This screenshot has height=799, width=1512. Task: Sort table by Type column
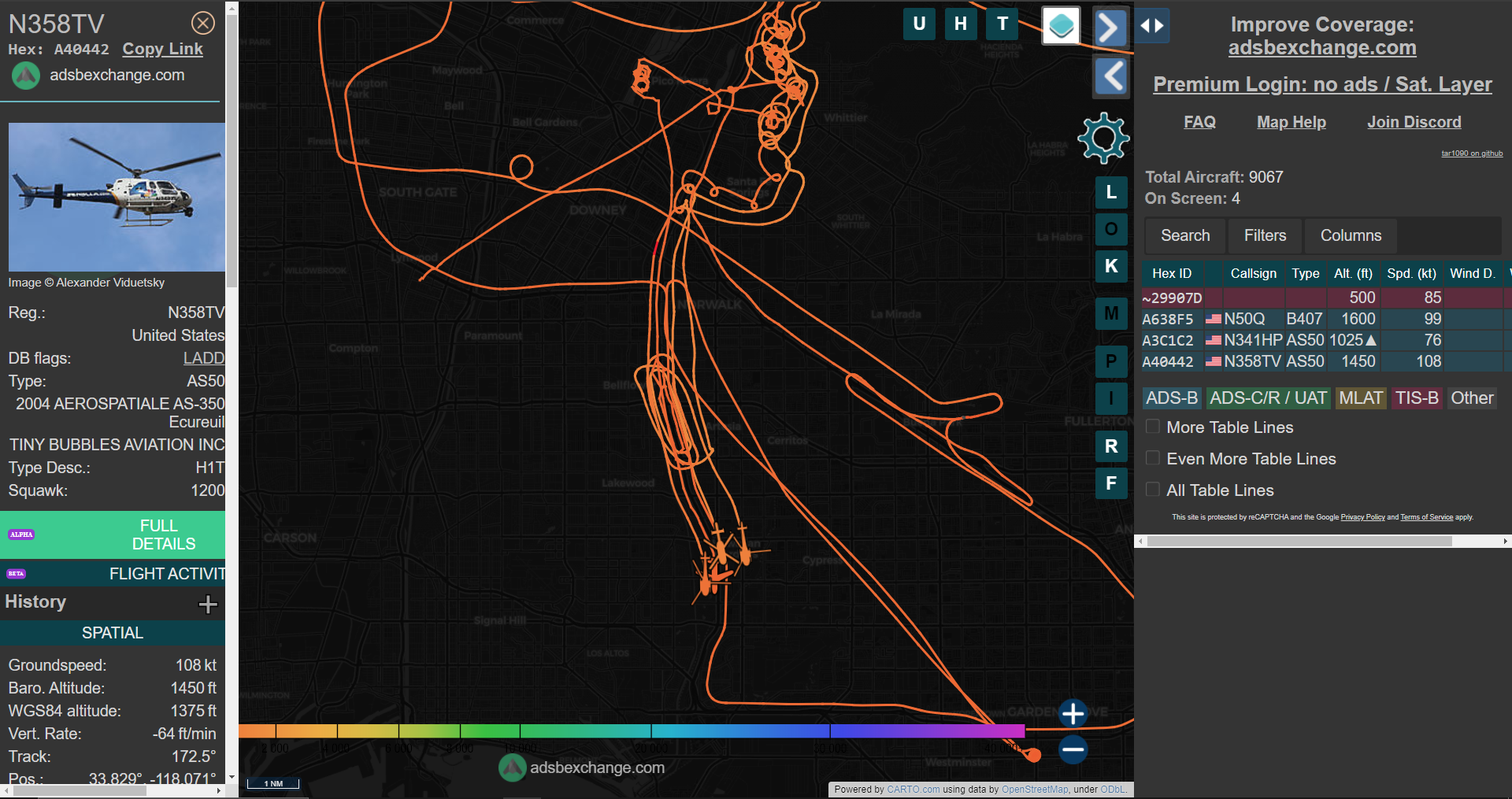click(x=1305, y=273)
